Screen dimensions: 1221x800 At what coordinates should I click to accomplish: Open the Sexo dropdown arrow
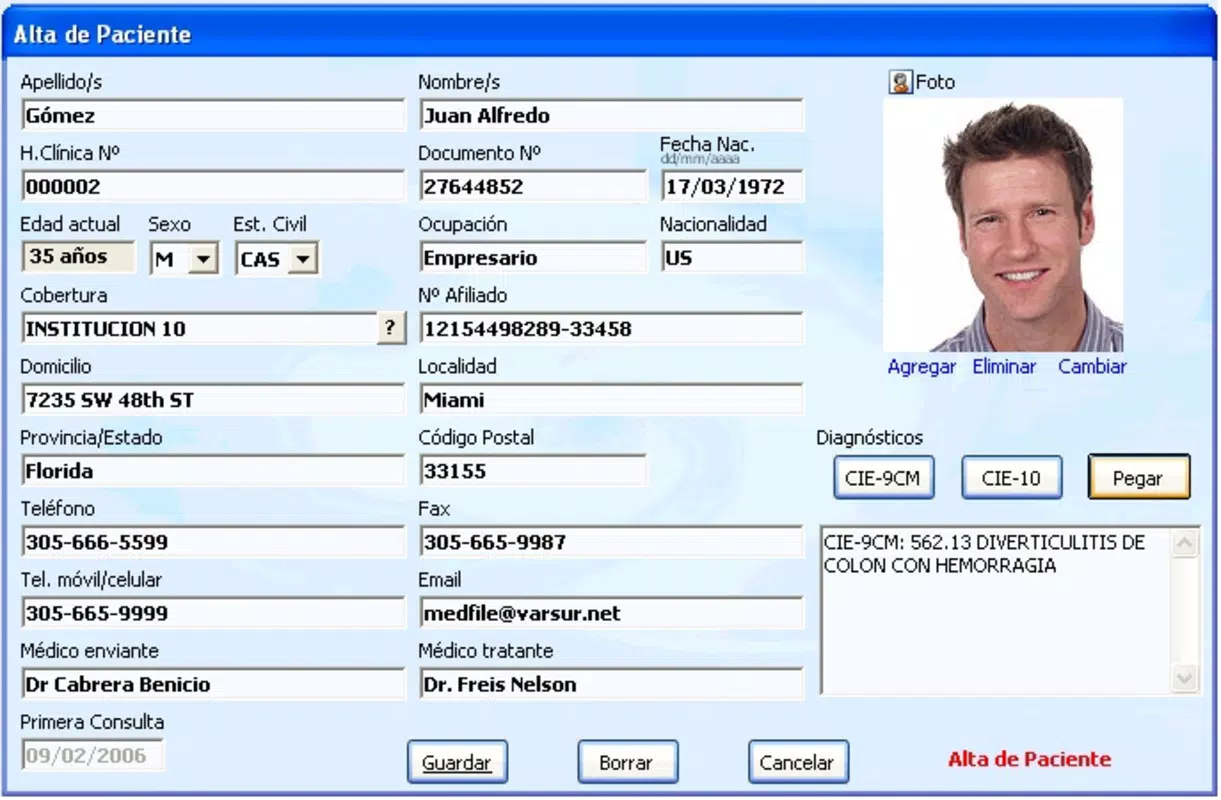(x=203, y=260)
